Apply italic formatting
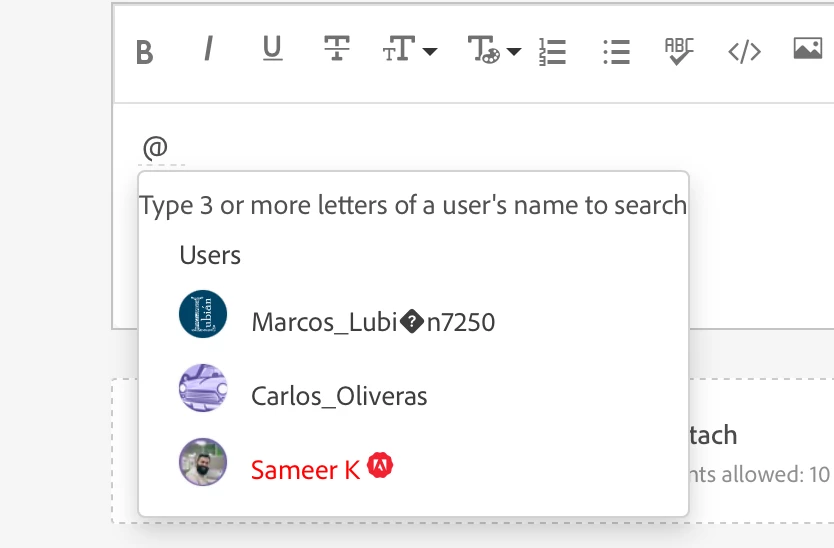The width and height of the screenshot is (834, 548). [208, 49]
